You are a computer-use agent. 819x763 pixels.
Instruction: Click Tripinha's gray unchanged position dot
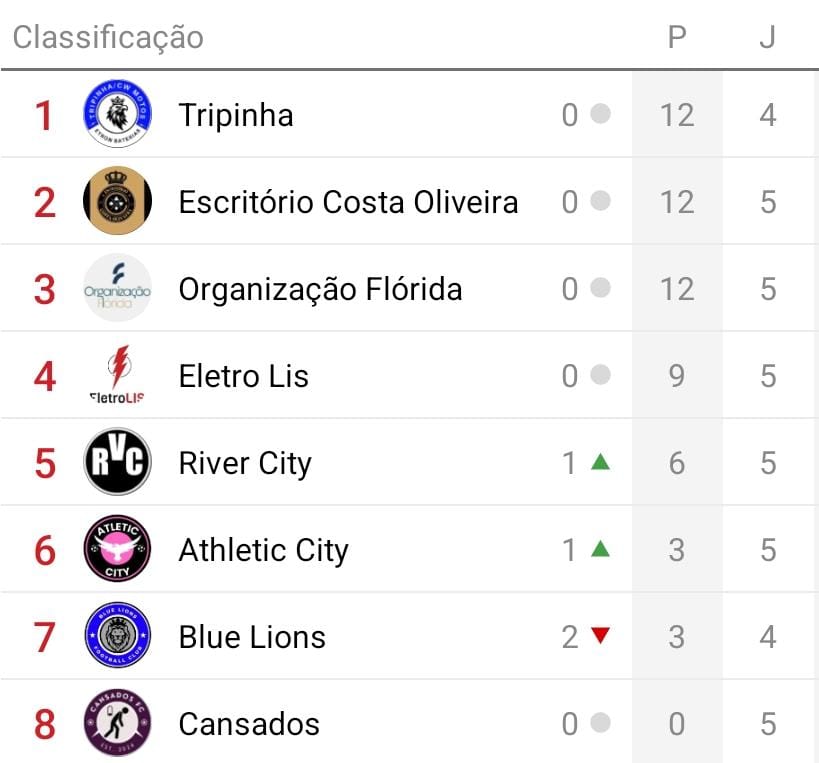[600, 114]
